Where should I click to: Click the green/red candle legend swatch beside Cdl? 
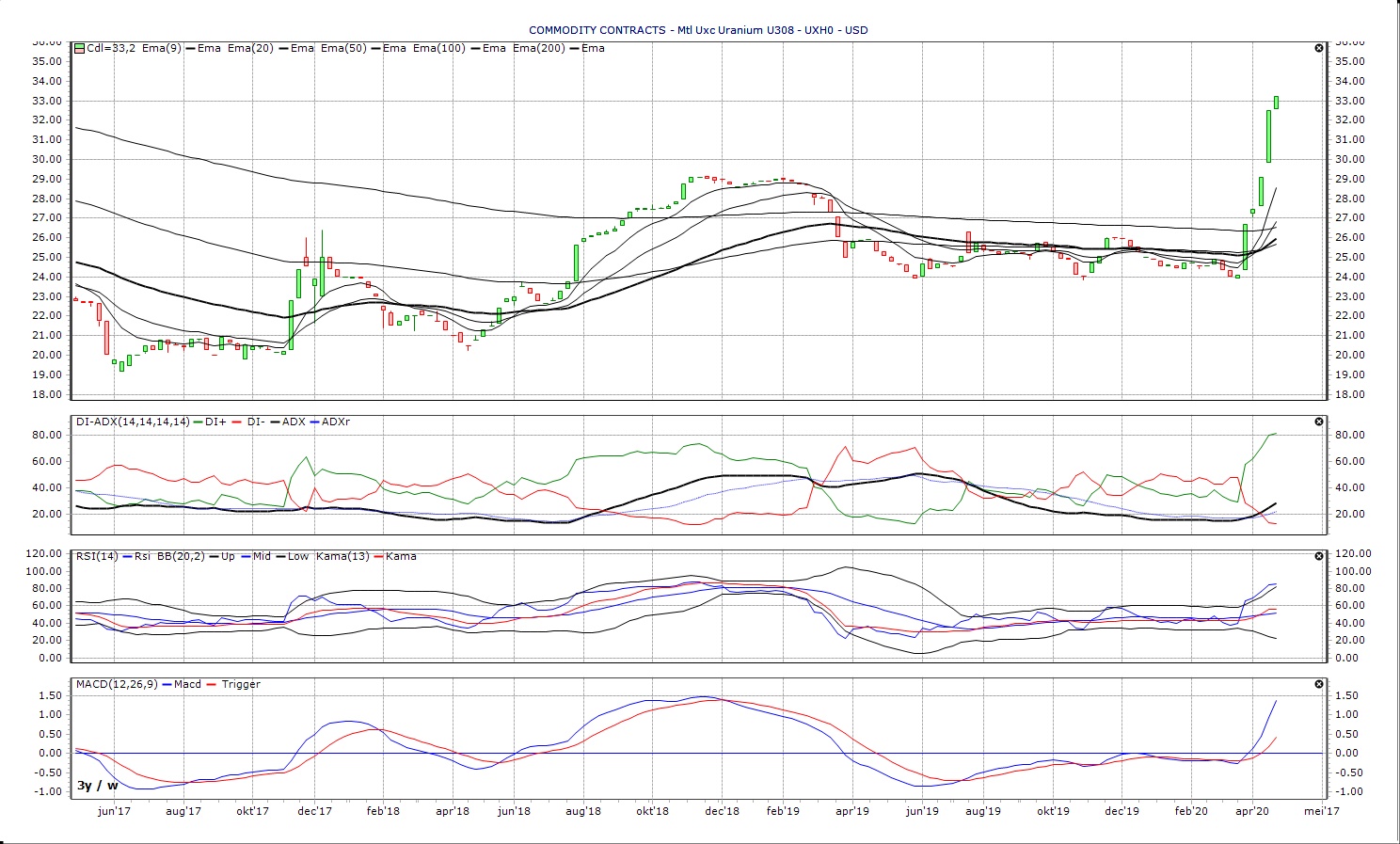coord(80,48)
